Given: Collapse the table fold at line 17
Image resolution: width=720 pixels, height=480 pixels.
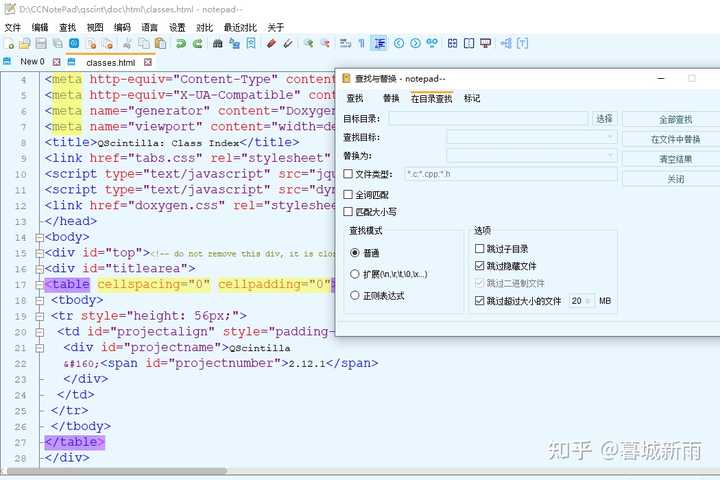Looking at the screenshot, I should [39, 285].
